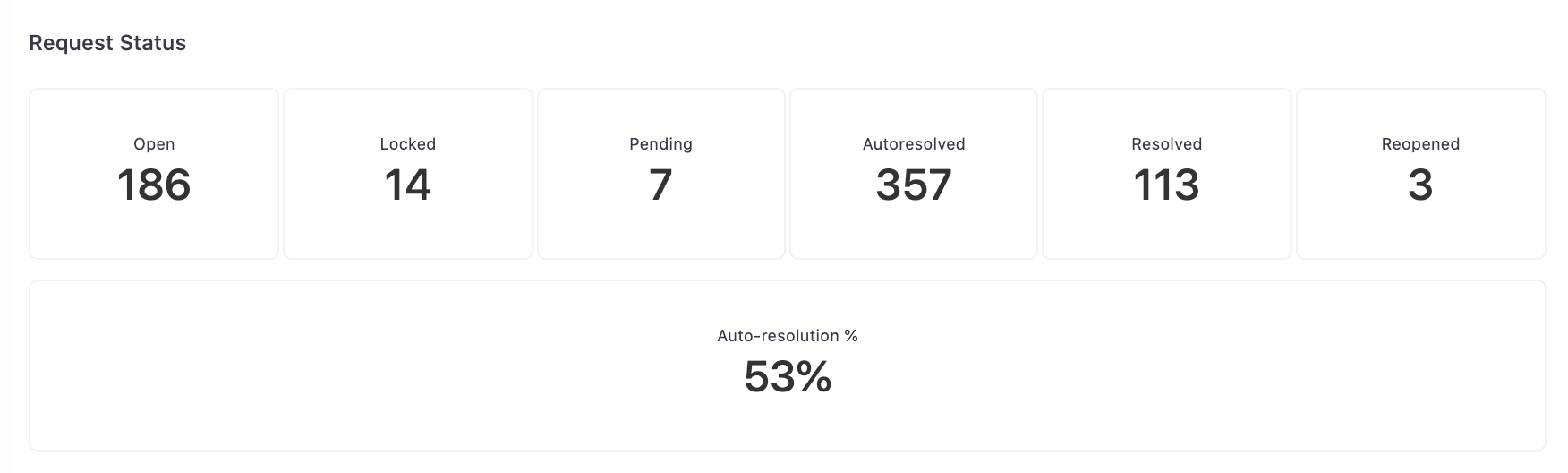The width and height of the screenshot is (1568, 473).
Task: Select the Open label text
Action: (154, 143)
